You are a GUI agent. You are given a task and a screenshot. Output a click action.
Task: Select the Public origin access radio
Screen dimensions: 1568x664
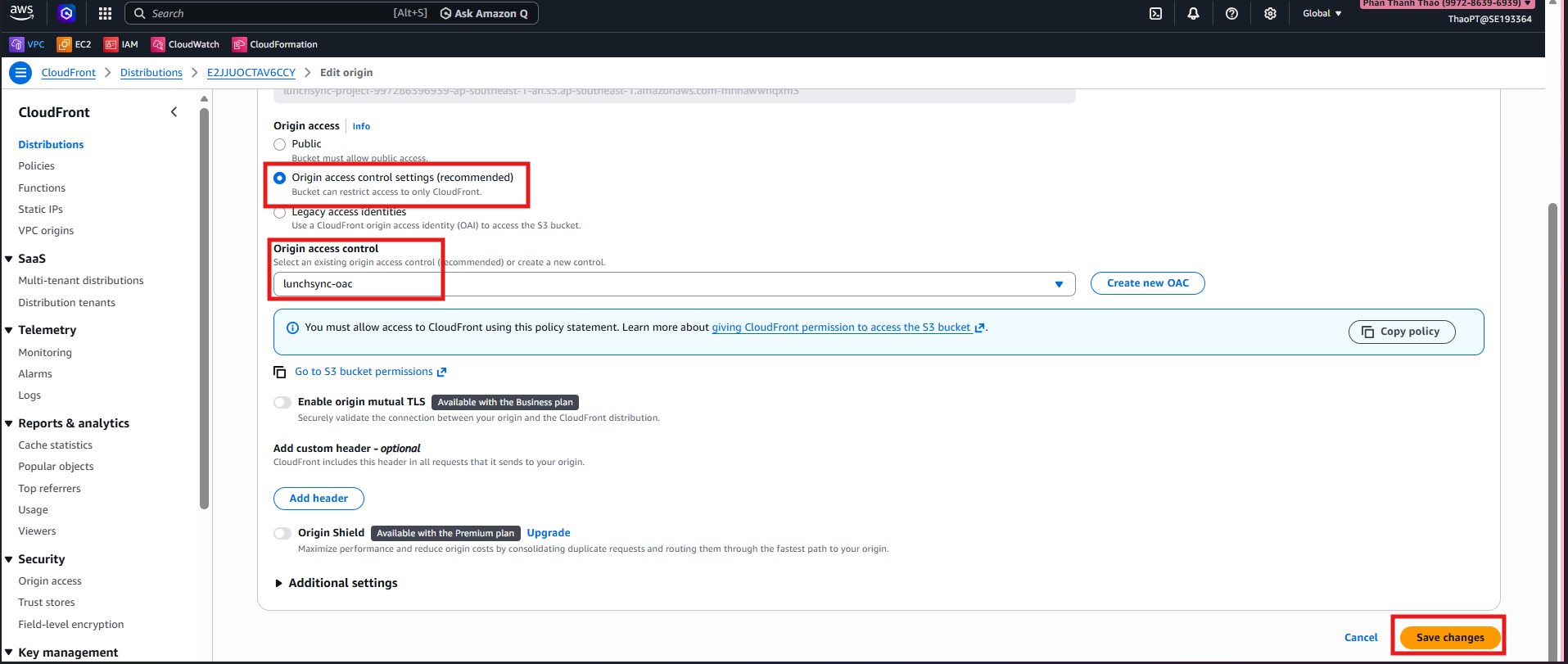click(280, 144)
